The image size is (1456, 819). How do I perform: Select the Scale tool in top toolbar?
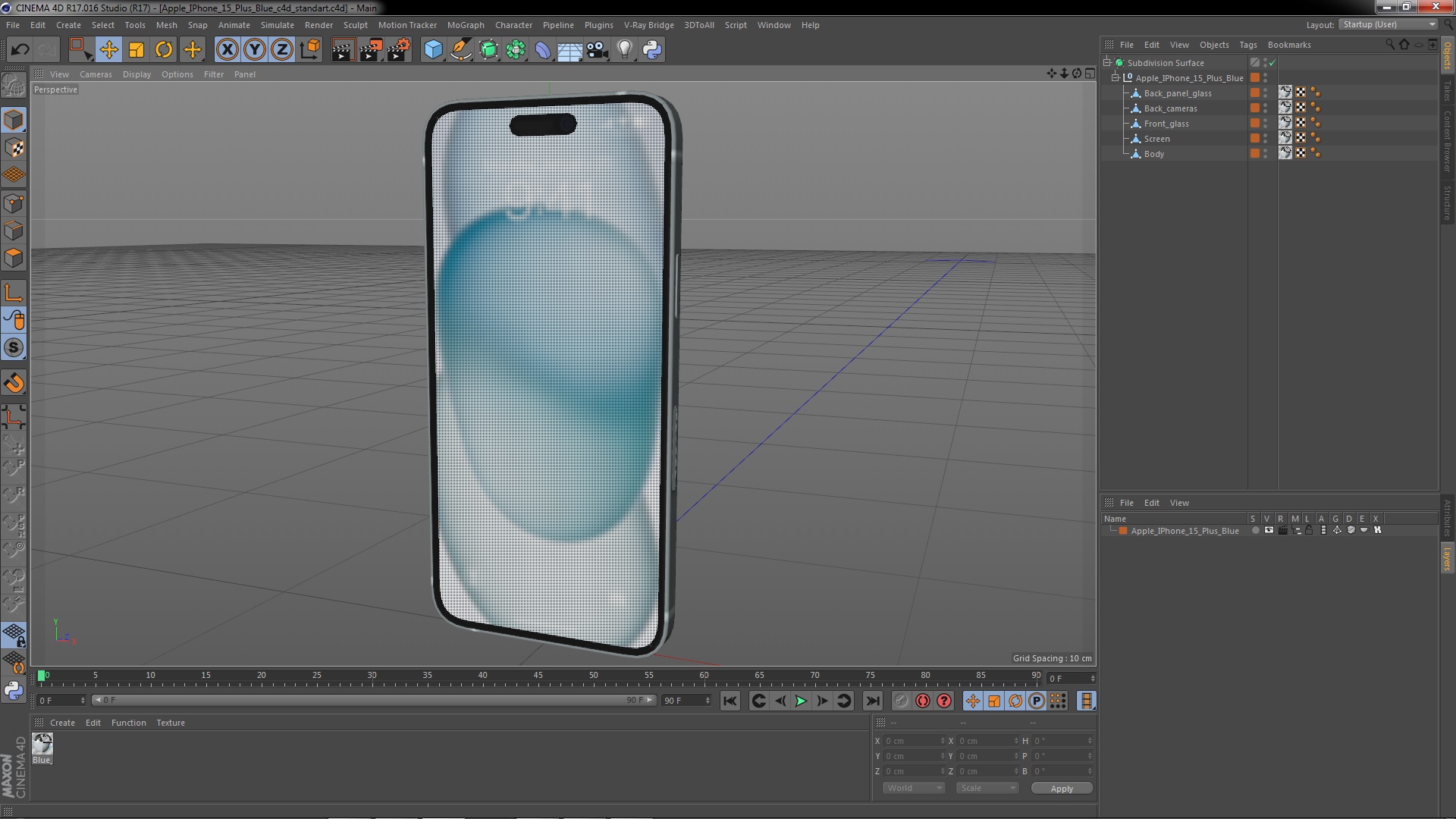pos(136,50)
